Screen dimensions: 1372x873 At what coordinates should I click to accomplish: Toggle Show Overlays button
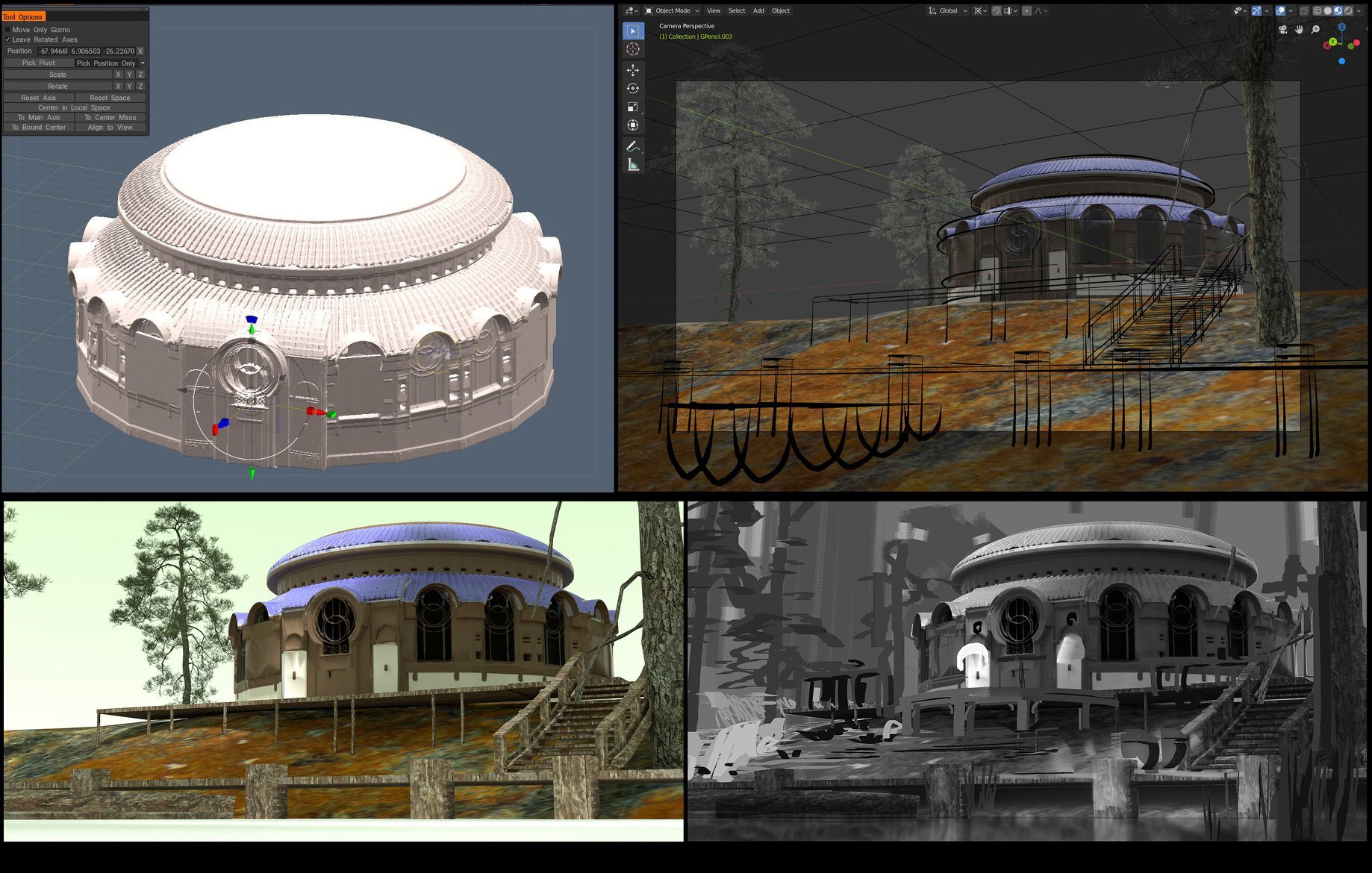tap(1280, 10)
